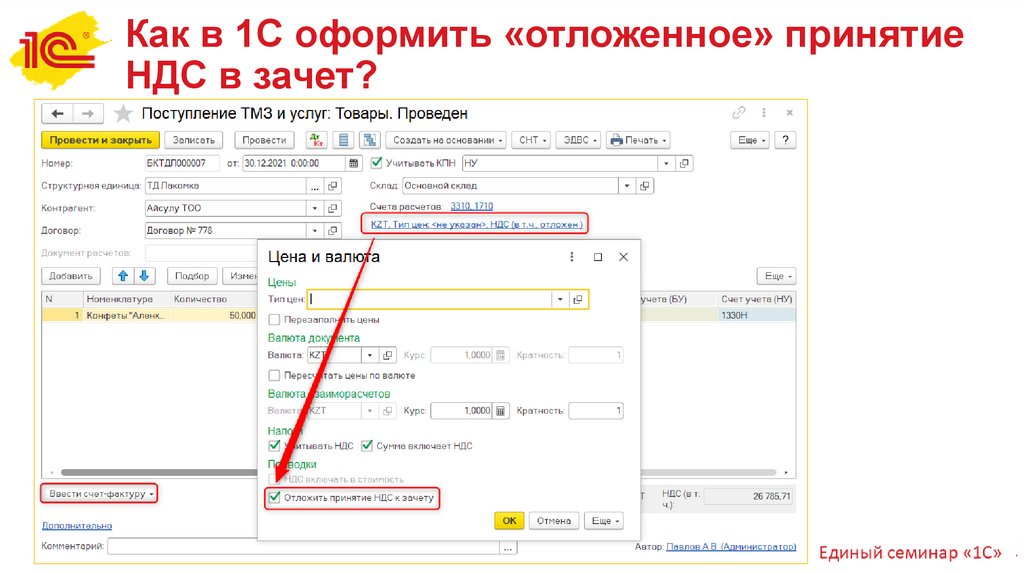Screen dimensions: 1024x574
Task: Open the help question mark button
Action: click(786, 140)
